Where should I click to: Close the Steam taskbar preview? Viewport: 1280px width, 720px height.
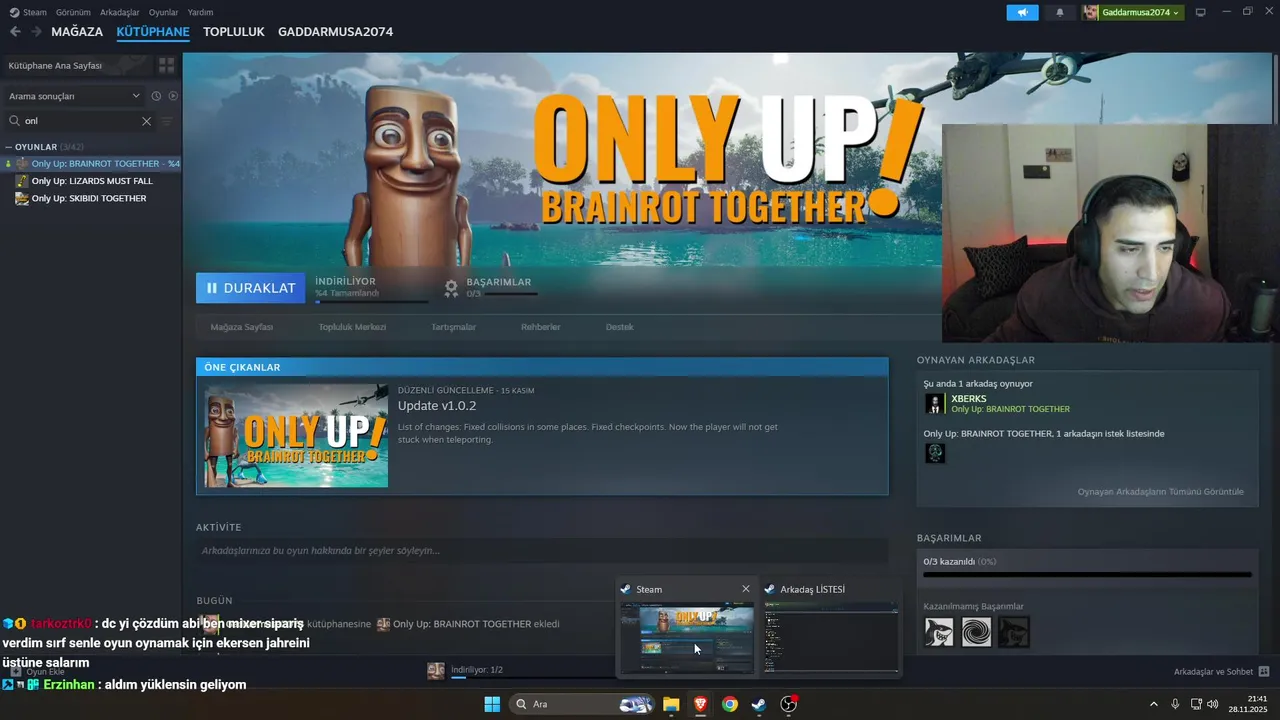point(745,589)
